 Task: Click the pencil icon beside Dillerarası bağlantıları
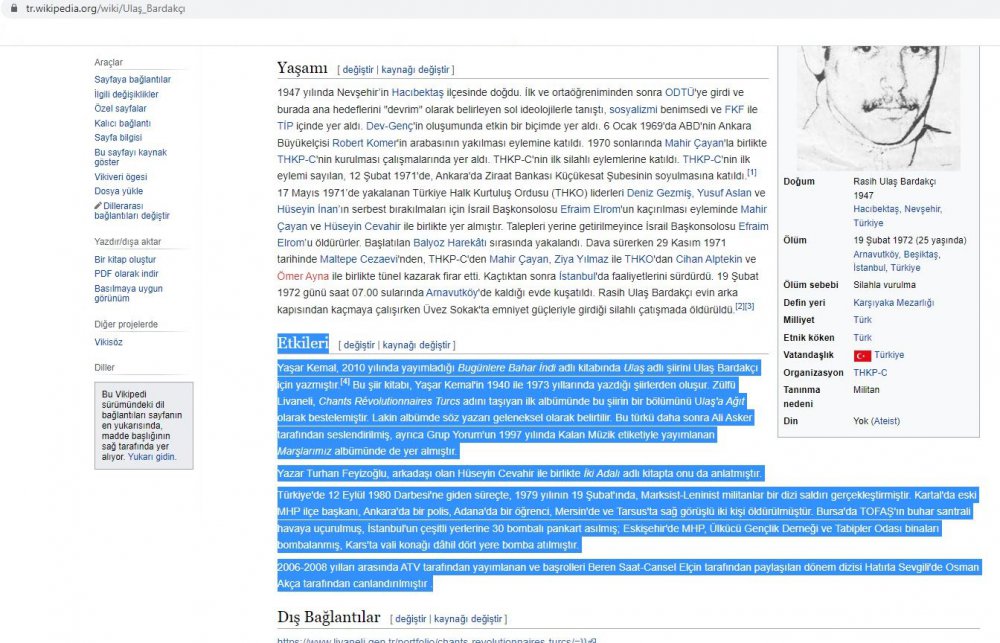(x=98, y=205)
